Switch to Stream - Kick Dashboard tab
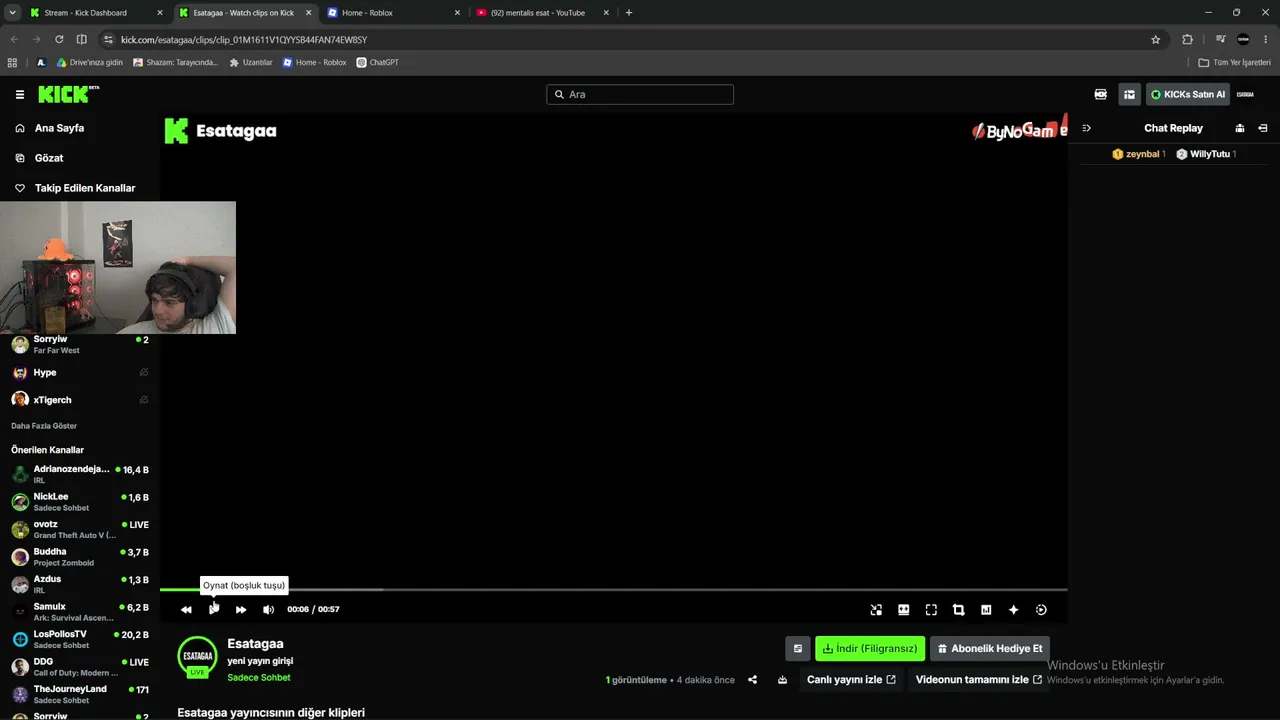The image size is (1280, 720). tap(95, 13)
